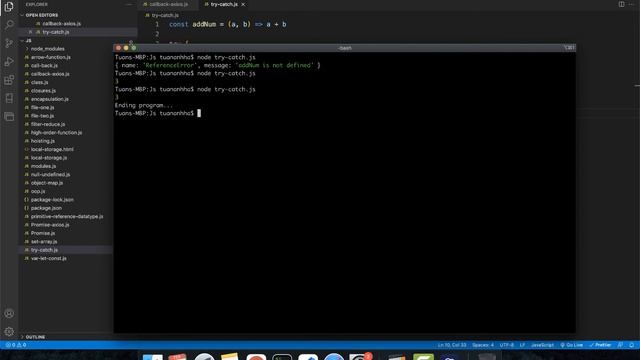
Task: Open var-let-const.js file
Action: [49, 258]
